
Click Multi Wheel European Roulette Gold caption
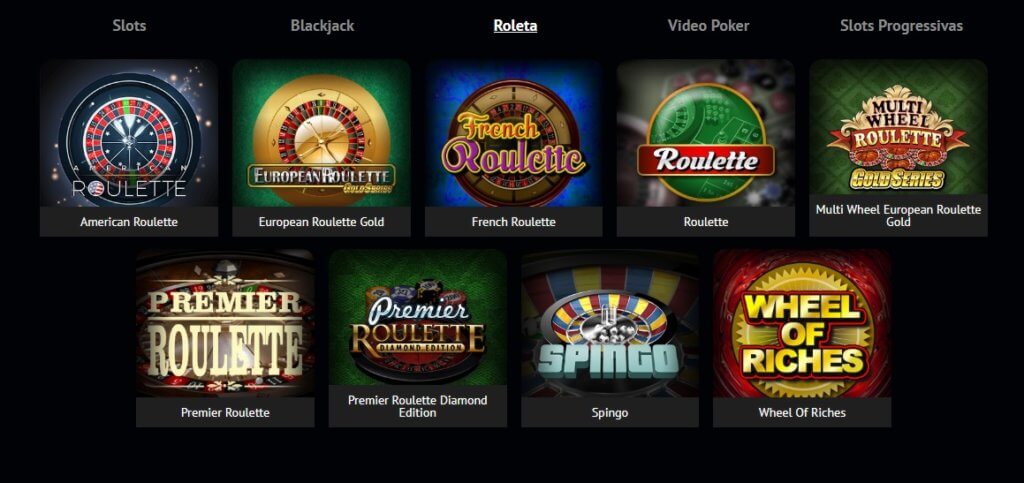click(x=898, y=215)
